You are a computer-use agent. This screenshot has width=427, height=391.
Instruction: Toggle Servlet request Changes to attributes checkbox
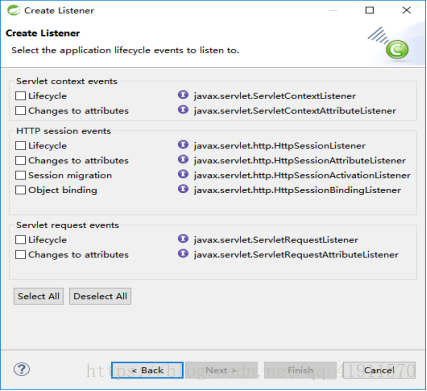pyautogui.click(x=20, y=255)
